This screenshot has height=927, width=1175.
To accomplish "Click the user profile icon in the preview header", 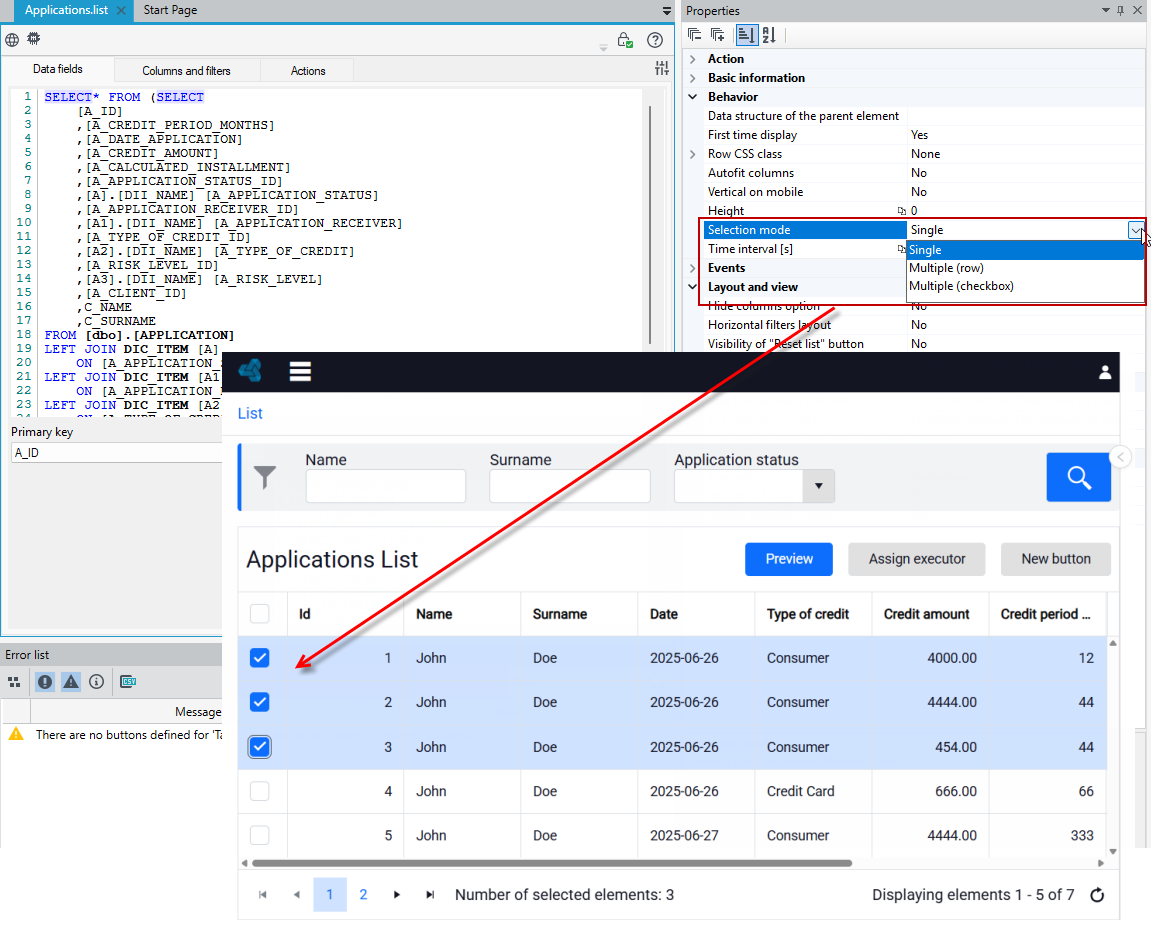I will pyautogui.click(x=1105, y=372).
